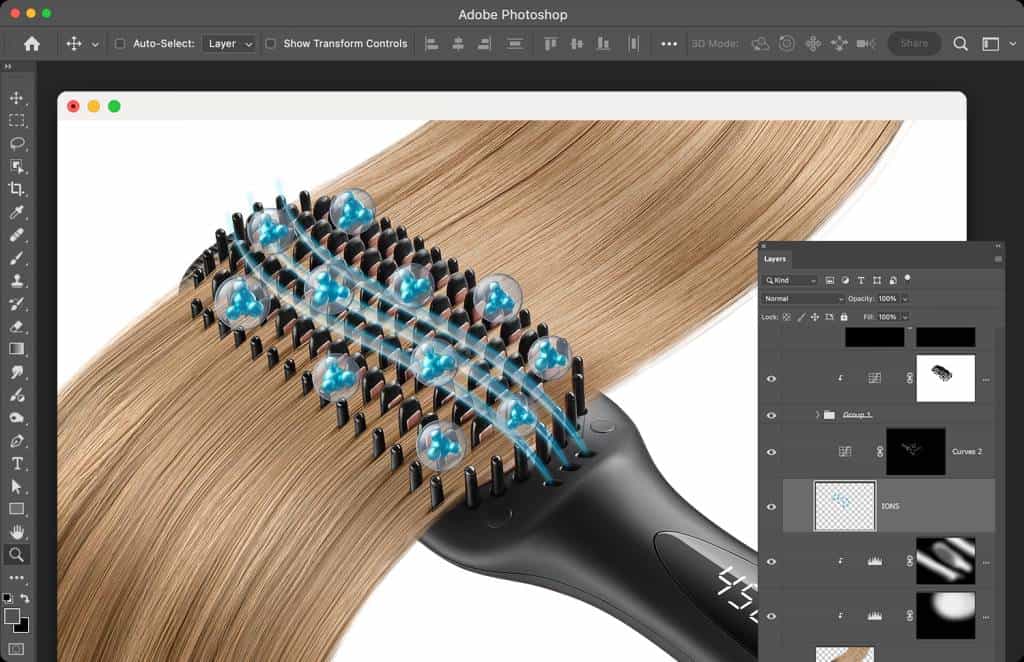Select the Clone Stamp tool
This screenshot has width=1024, height=662.
tap(16, 281)
